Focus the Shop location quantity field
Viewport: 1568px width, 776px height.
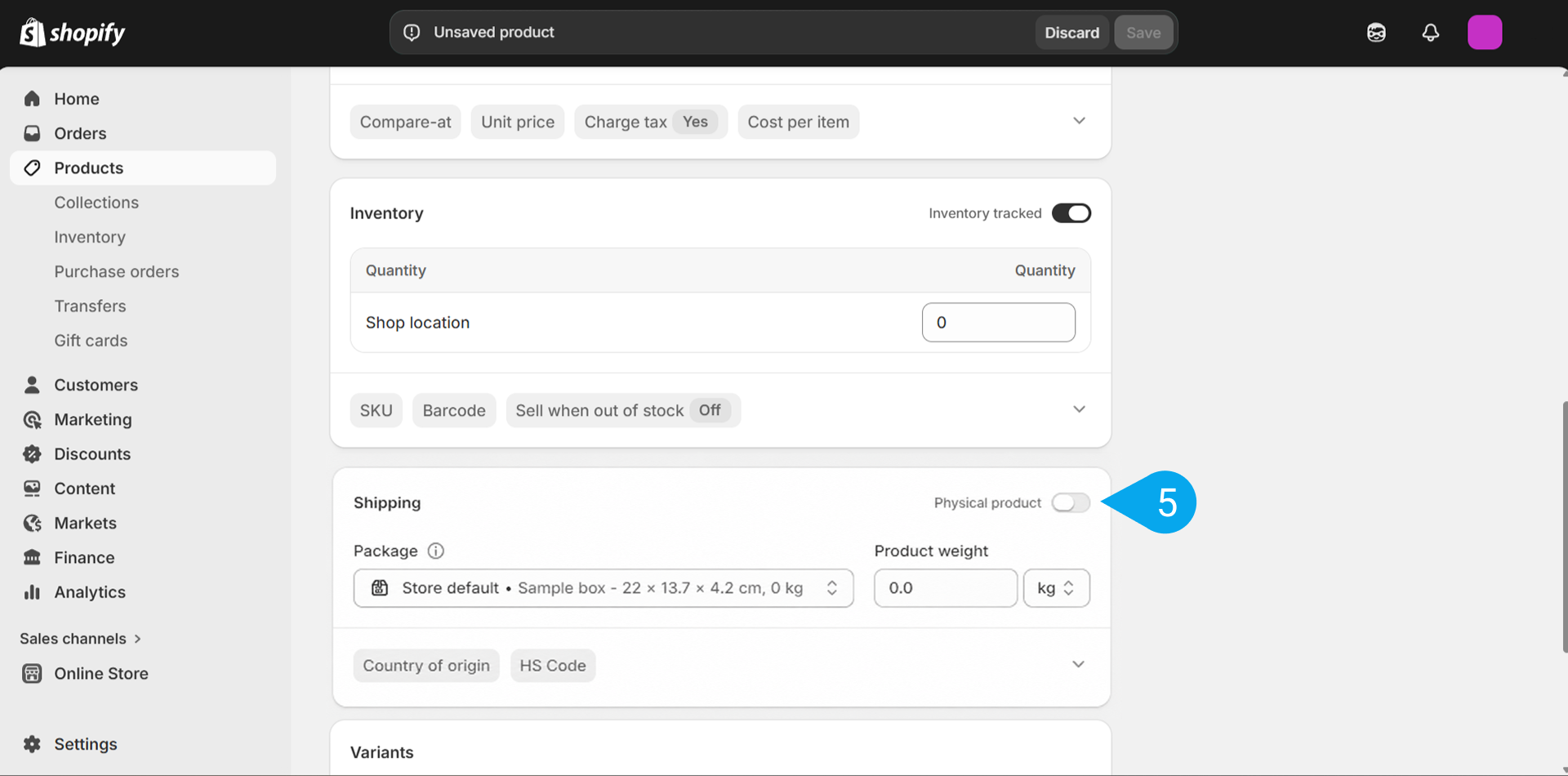(998, 323)
